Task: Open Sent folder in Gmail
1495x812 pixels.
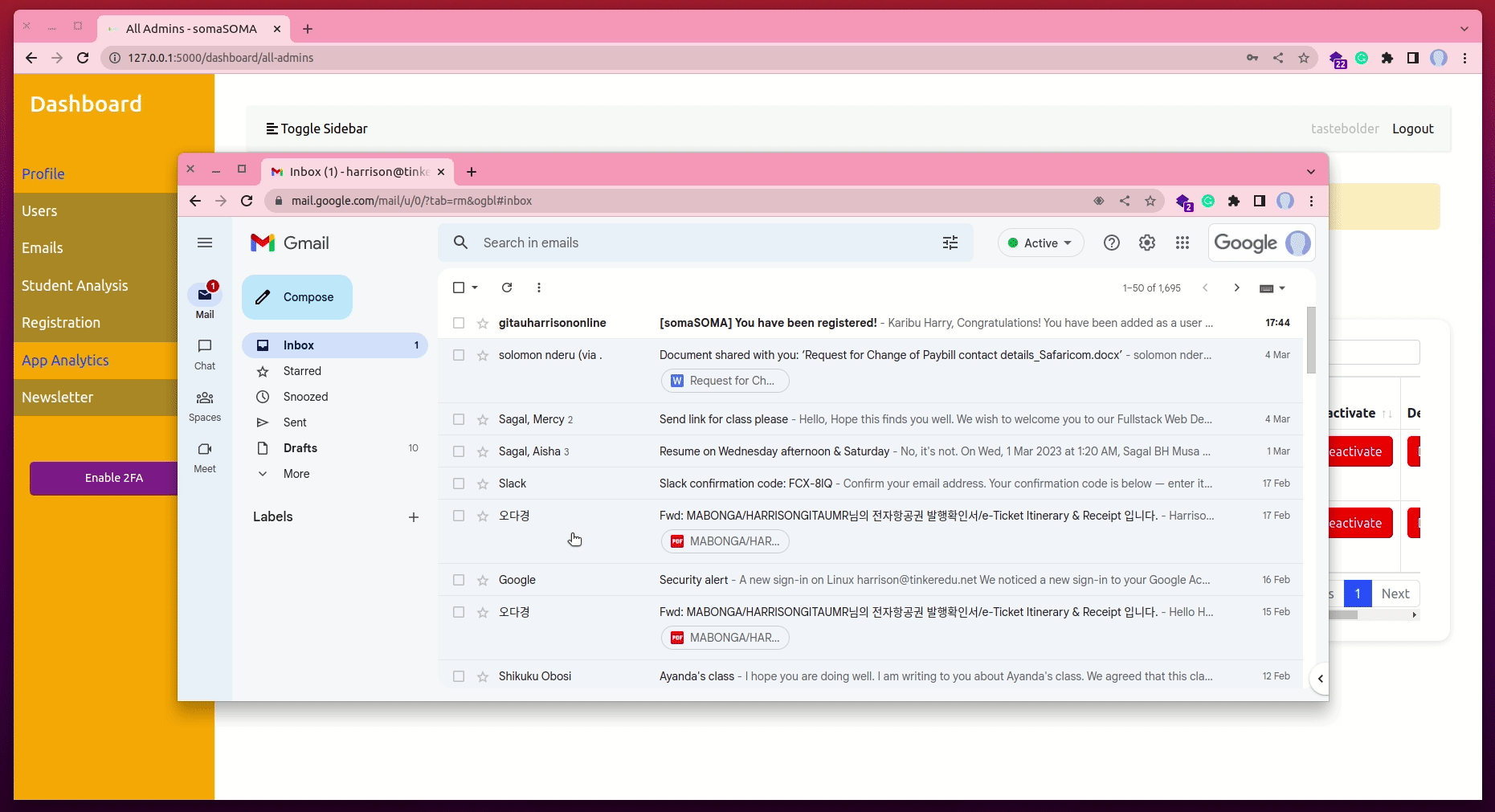Action: click(x=335, y=422)
